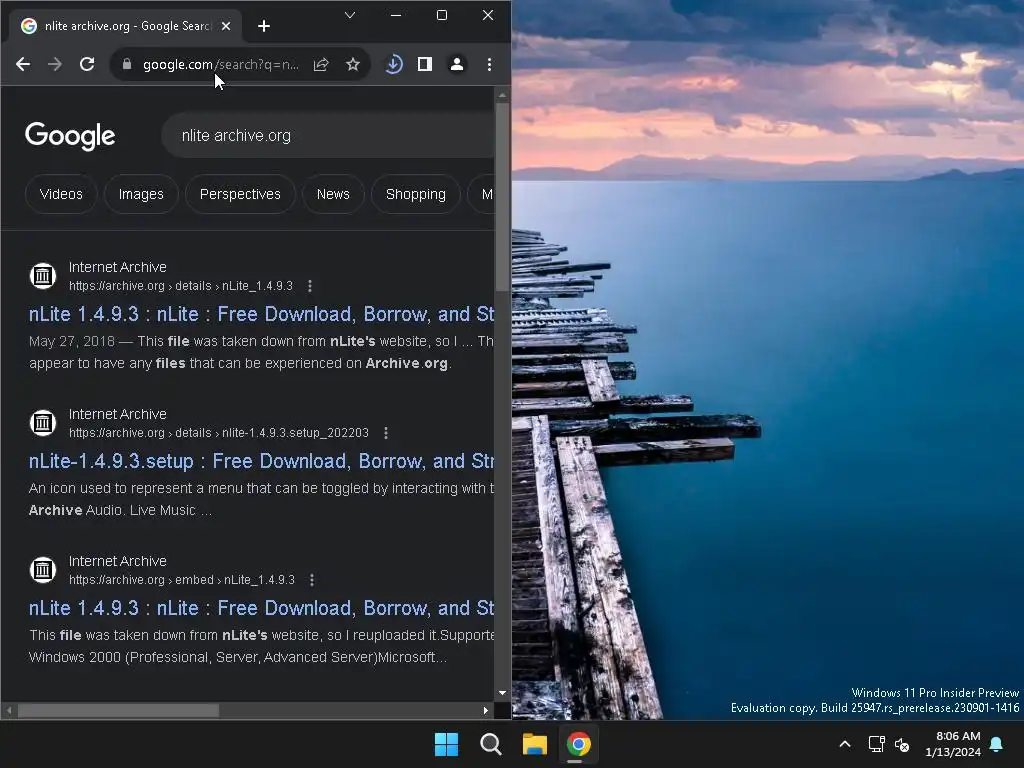Open Windows taskbar Search
Screen dimensions: 1024x768
click(x=490, y=744)
